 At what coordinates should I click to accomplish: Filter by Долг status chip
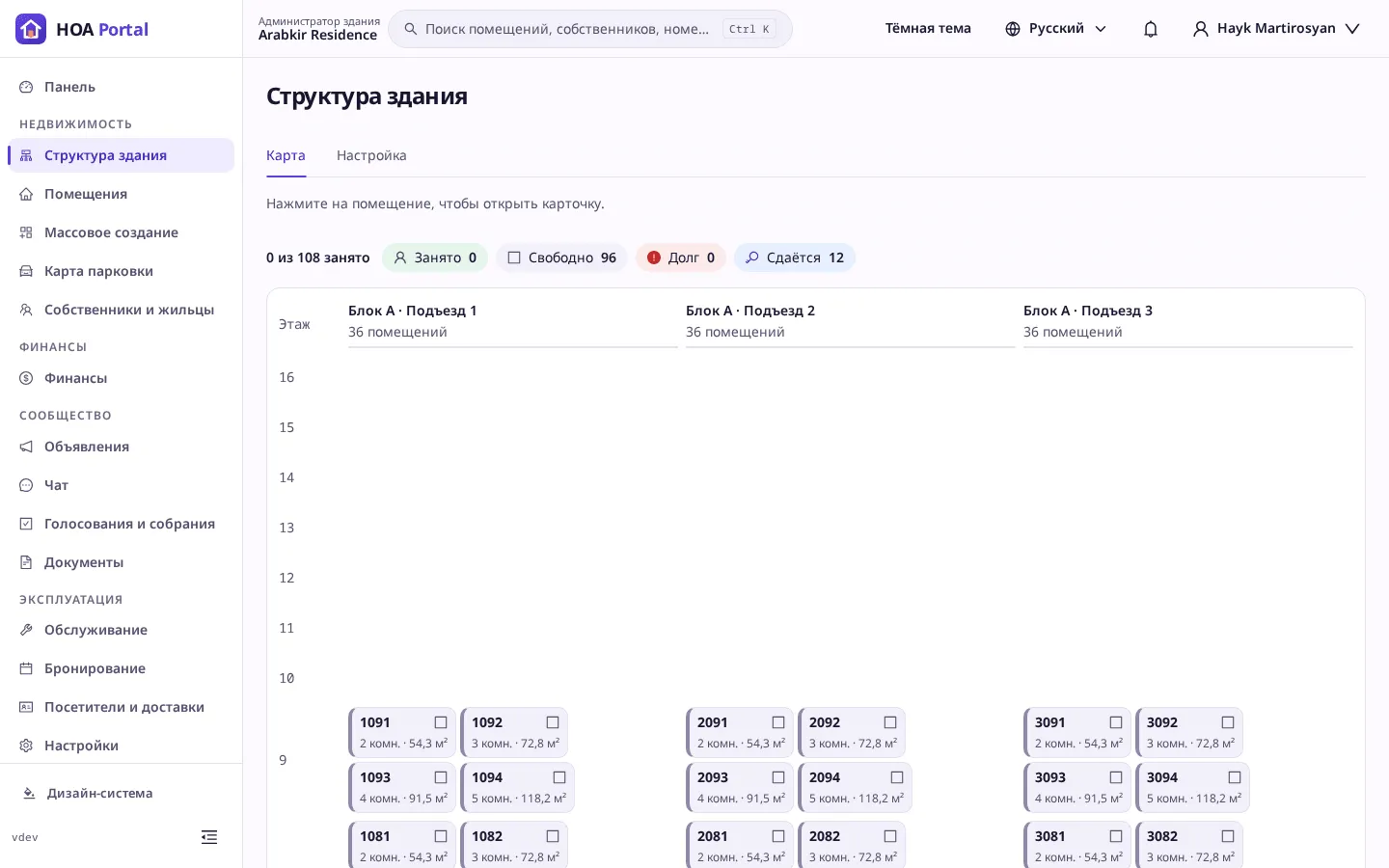point(681,258)
